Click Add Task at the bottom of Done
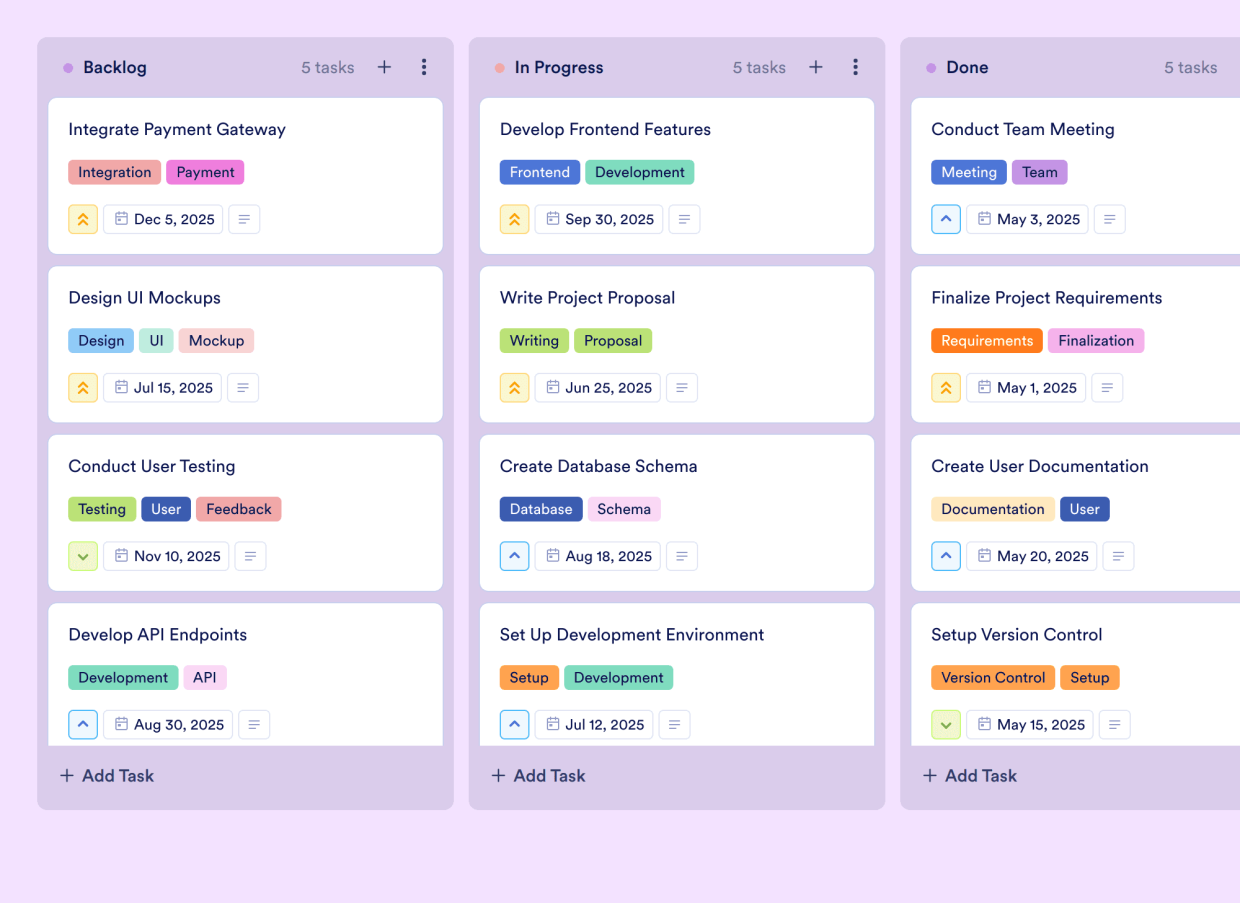This screenshot has width=1240, height=903. coord(969,775)
